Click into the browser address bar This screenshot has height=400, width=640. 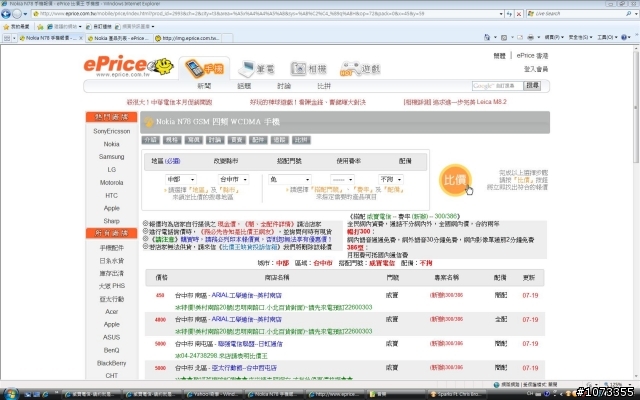point(267,14)
